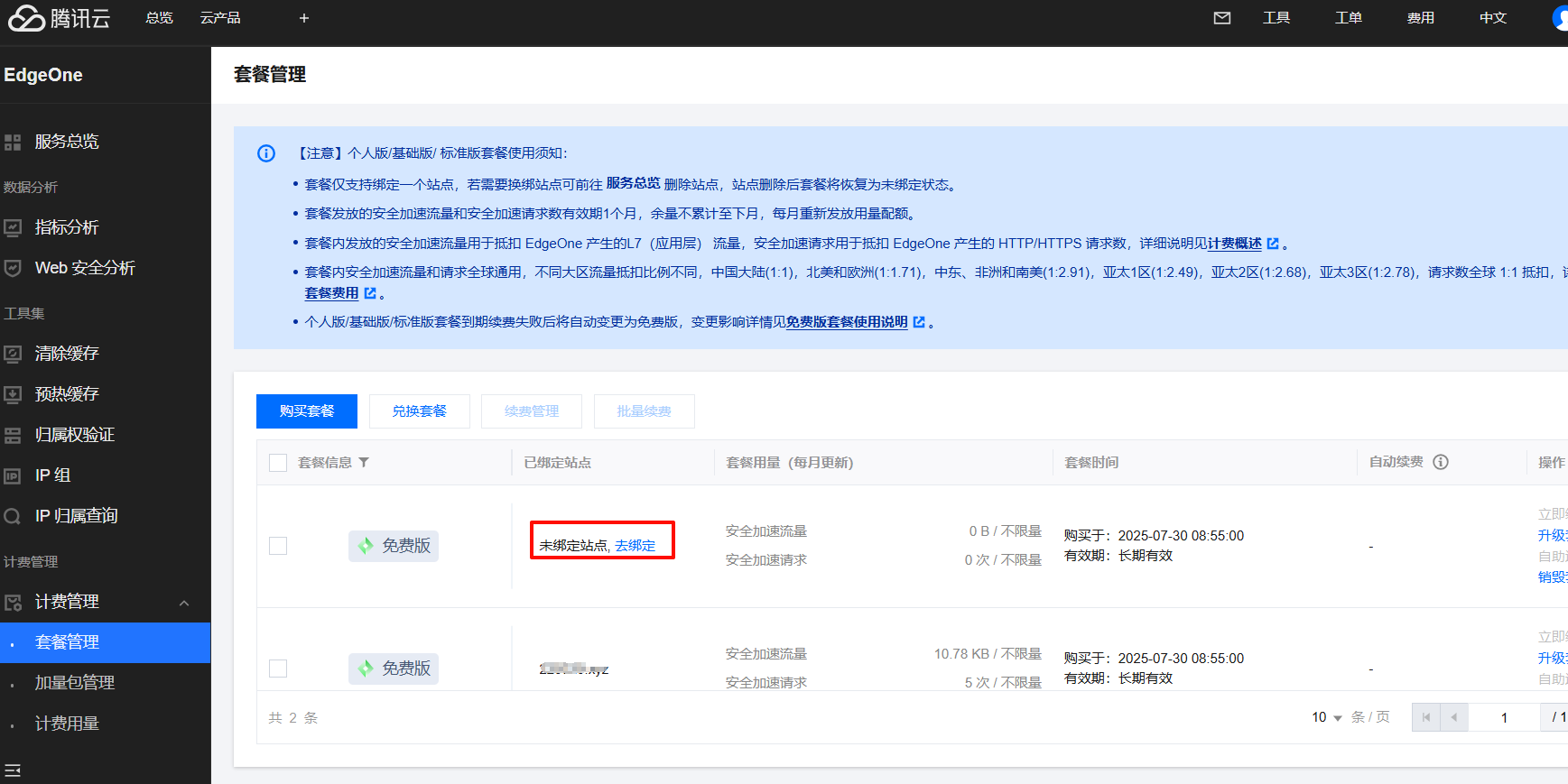Click the 兑换套餐 button
Viewport: 1568px width, 784px height.
(420, 411)
